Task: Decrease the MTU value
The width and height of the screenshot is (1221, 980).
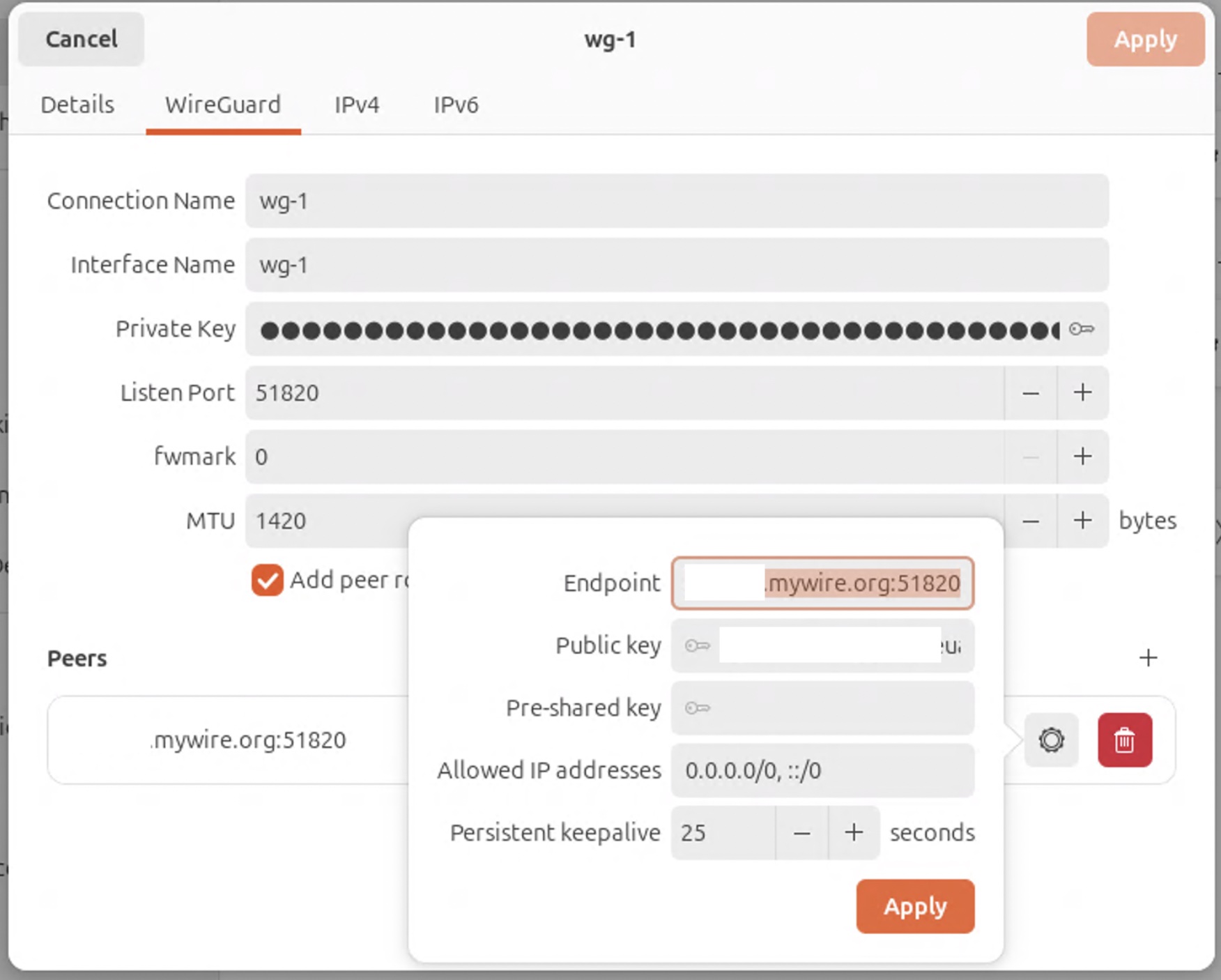Action: click(x=1031, y=521)
